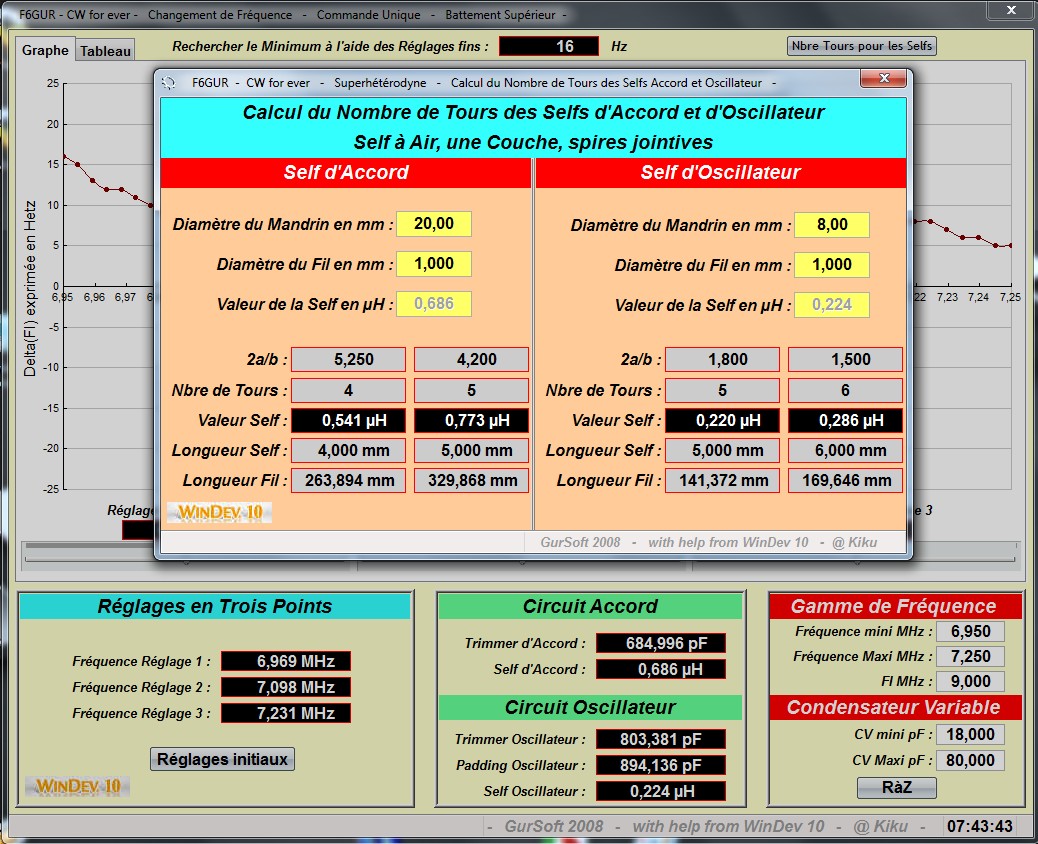Image resolution: width=1038 pixels, height=844 pixels.
Task: Switch to the Tableau tab
Action: pyautogui.click(x=106, y=51)
